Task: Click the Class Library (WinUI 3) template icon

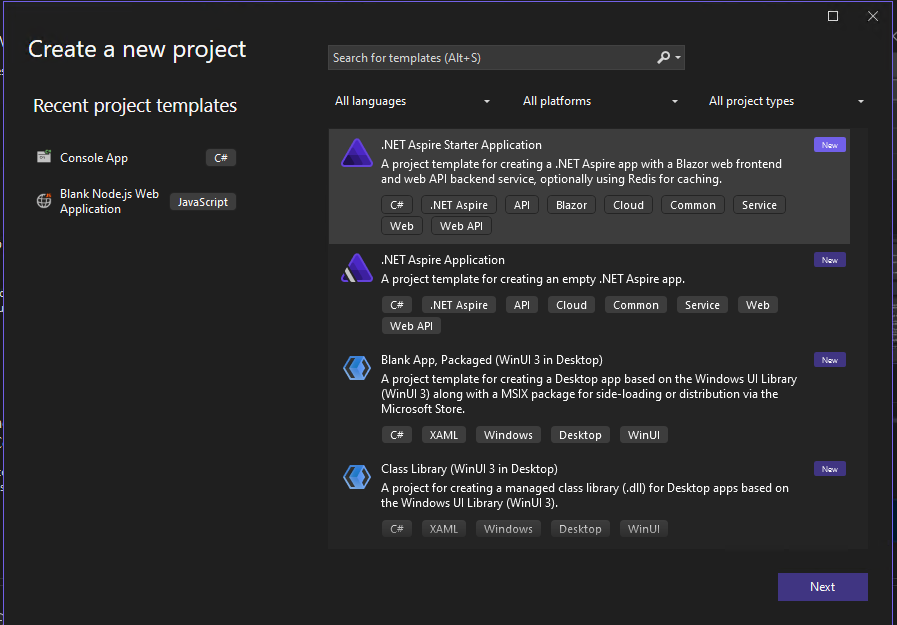Action: (357, 477)
